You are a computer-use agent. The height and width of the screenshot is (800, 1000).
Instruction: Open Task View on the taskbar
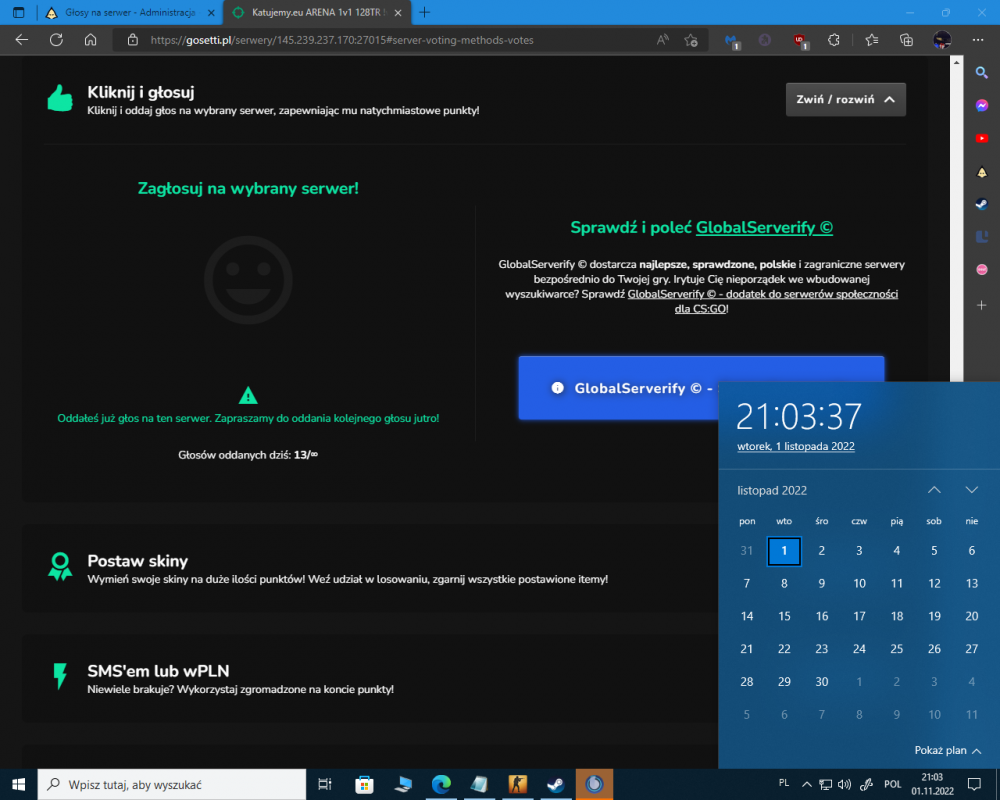click(x=325, y=785)
